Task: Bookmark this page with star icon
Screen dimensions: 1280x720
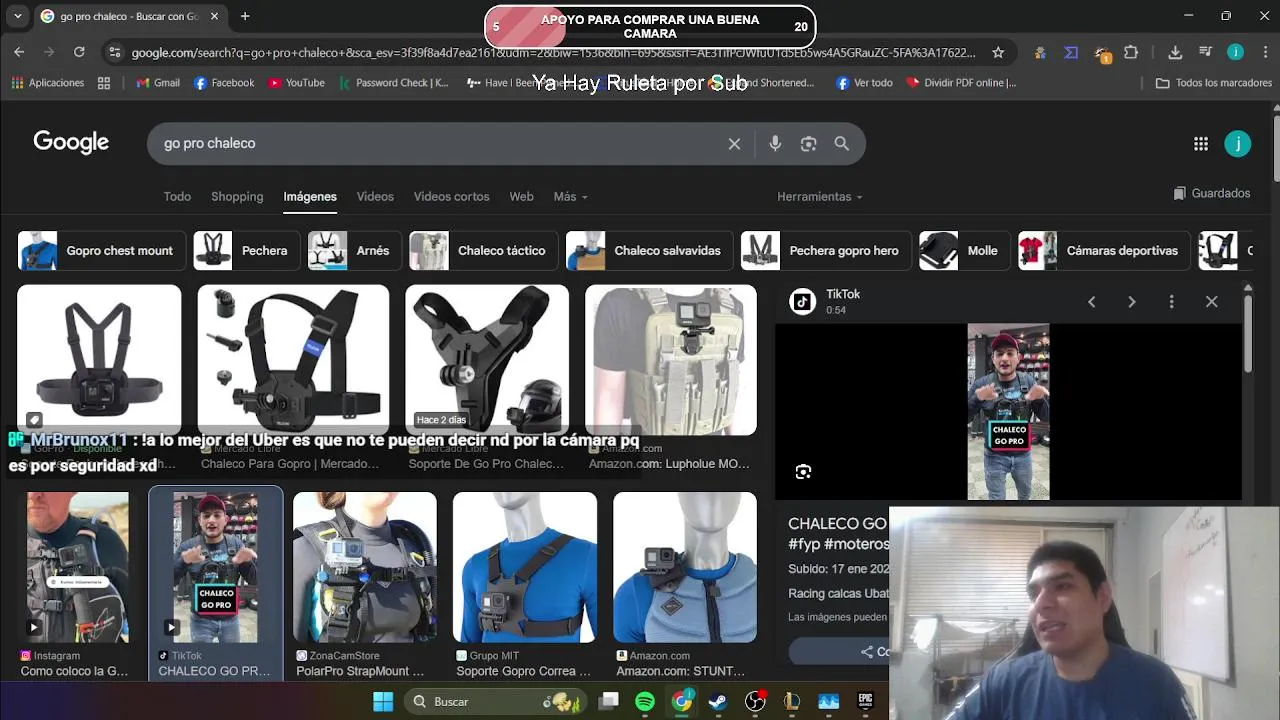Action: pyautogui.click(x=998, y=52)
